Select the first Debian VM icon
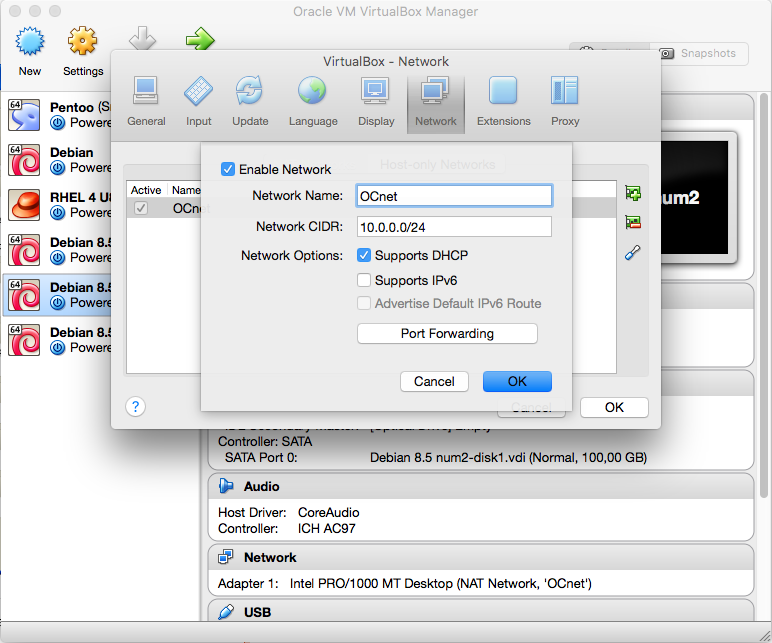772x643 pixels. tap(24, 160)
